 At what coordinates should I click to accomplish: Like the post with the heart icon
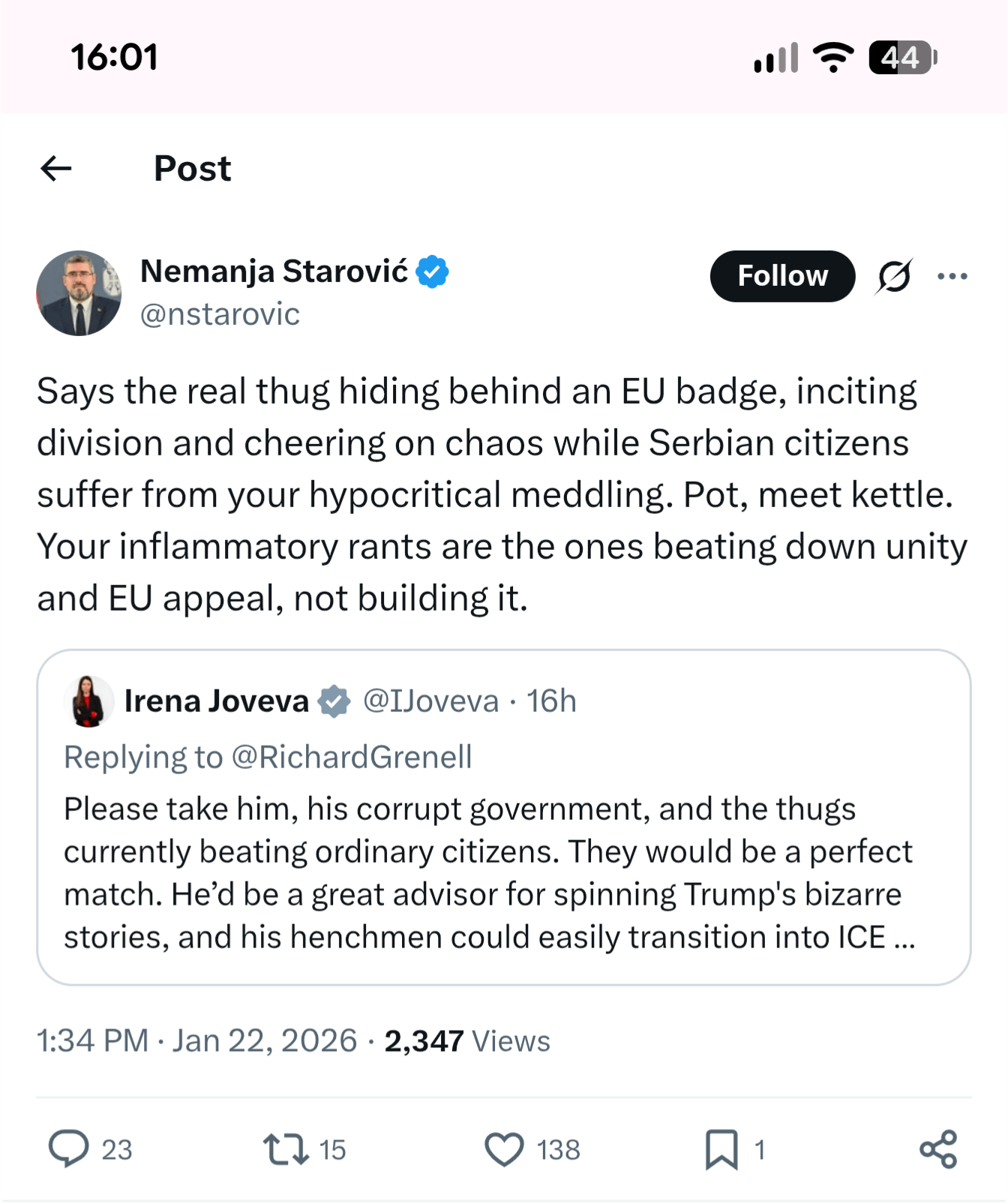tap(504, 1149)
